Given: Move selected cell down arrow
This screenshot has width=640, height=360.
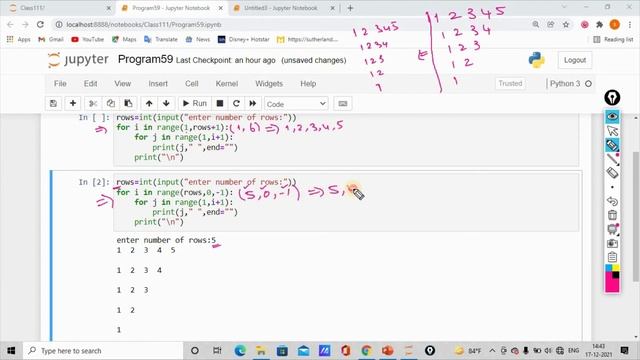Looking at the screenshot, I should coord(166,104).
